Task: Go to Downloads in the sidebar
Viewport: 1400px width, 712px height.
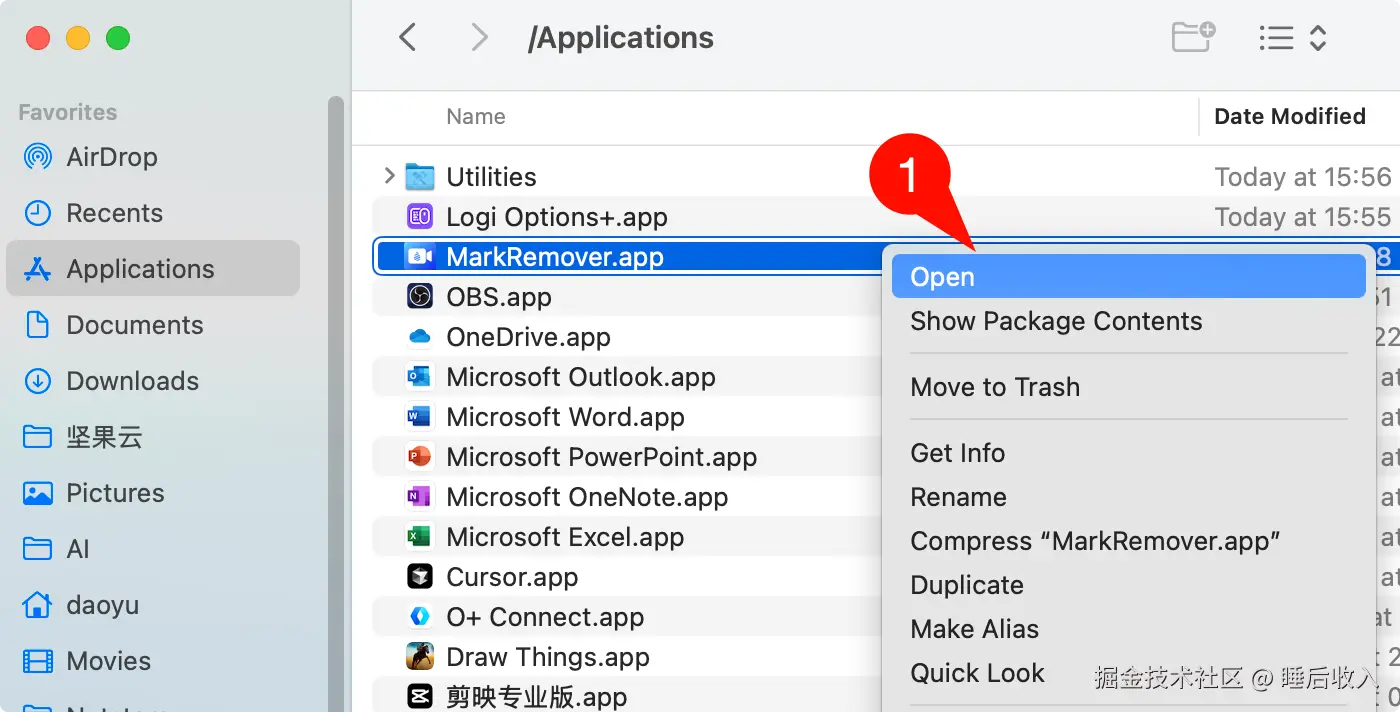Action: (x=132, y=381)
